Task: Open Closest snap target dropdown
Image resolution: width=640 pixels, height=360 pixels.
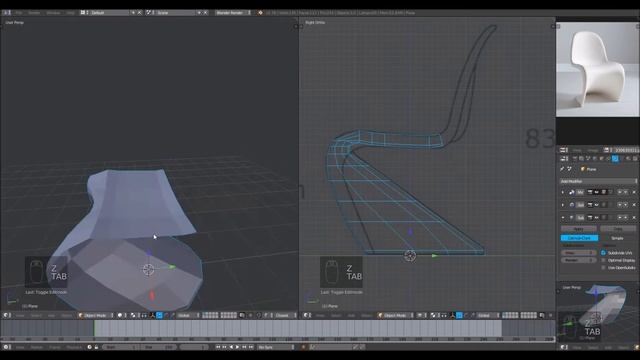Action: (286, 315)
